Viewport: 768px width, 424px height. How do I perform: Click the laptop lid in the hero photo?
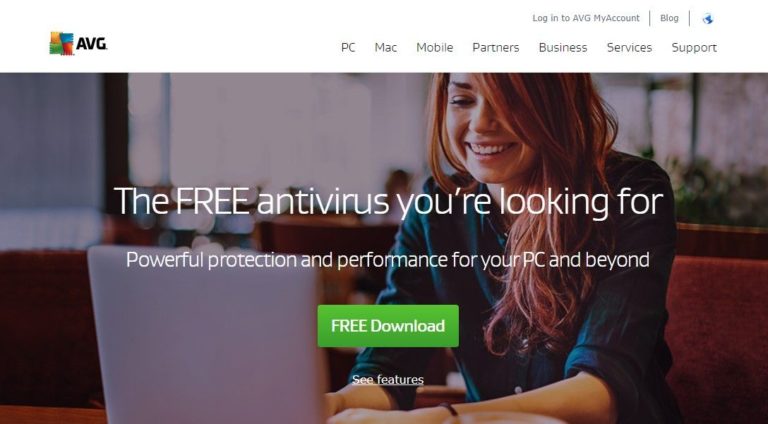pyautogui.click(x=206, y=335)
